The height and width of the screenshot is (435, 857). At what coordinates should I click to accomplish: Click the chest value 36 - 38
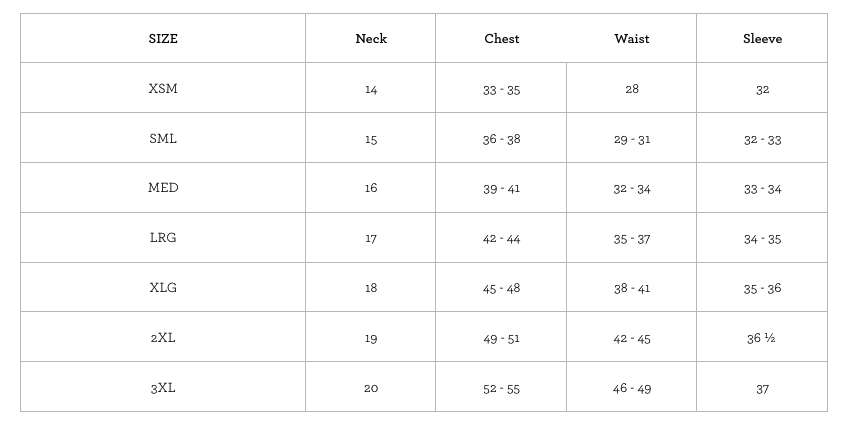point(502,139)
